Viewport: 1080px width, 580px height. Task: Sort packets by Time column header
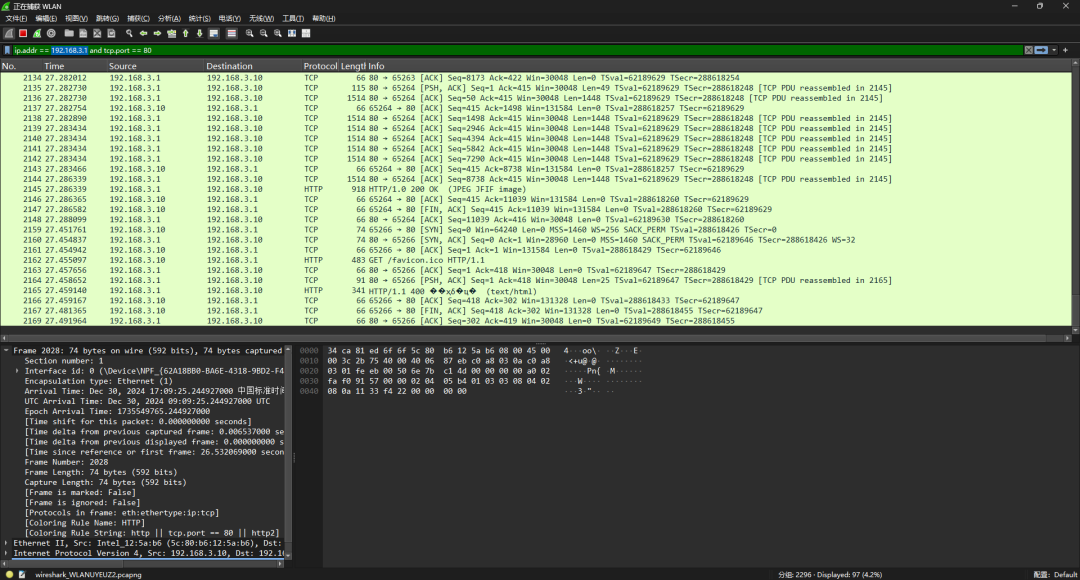(74, 66)
